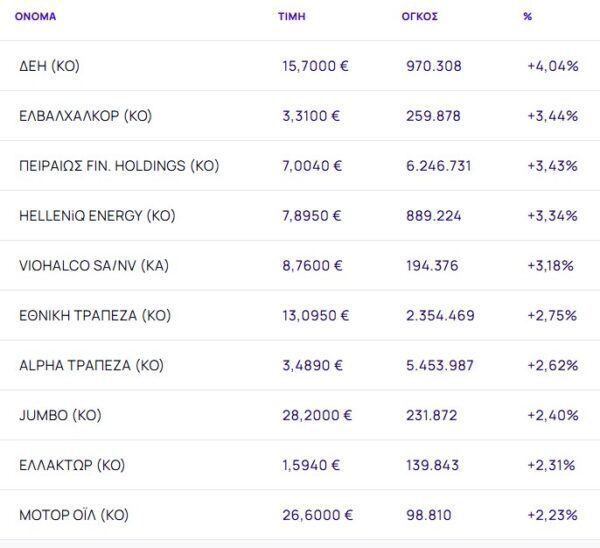Select ΜΟΤΟΡ ΟΪΛ (ΚΟ) stock
The height and width of the screenshot is (548, 600).
pos(74,516)
